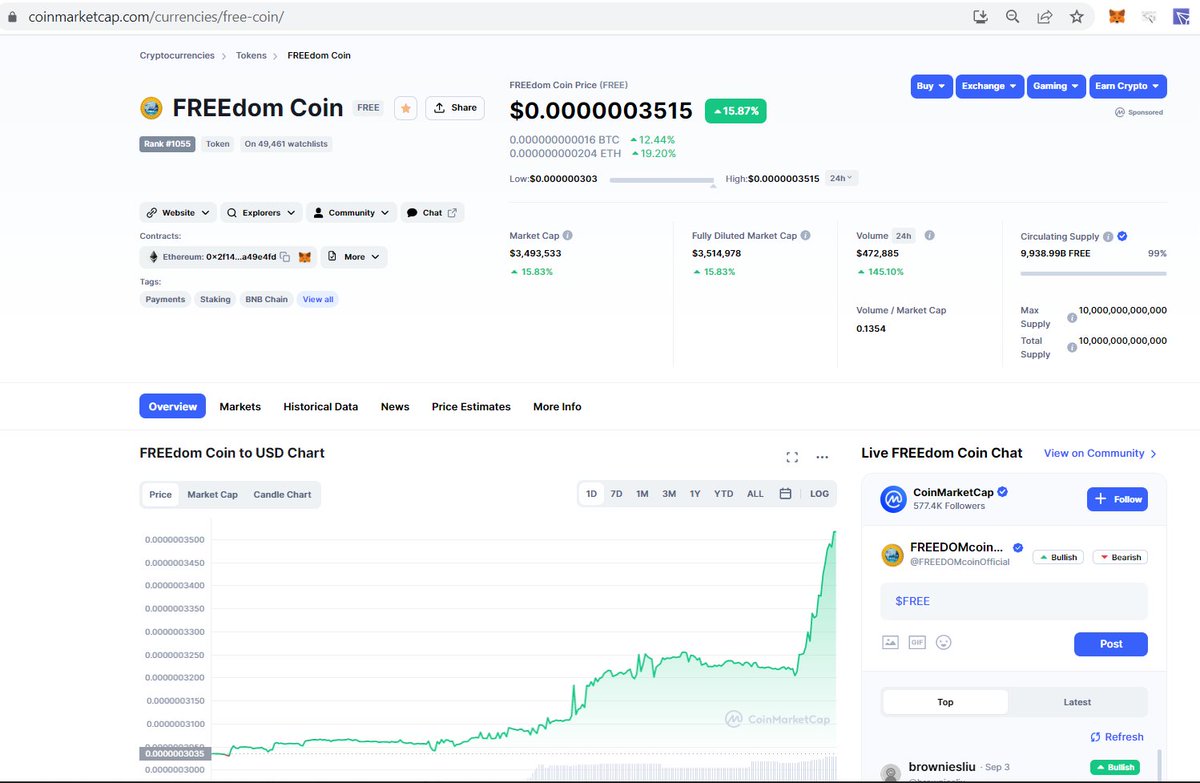Click the browser share page icon
This screenshot has width=1200, height=783.
(1044, 17)
